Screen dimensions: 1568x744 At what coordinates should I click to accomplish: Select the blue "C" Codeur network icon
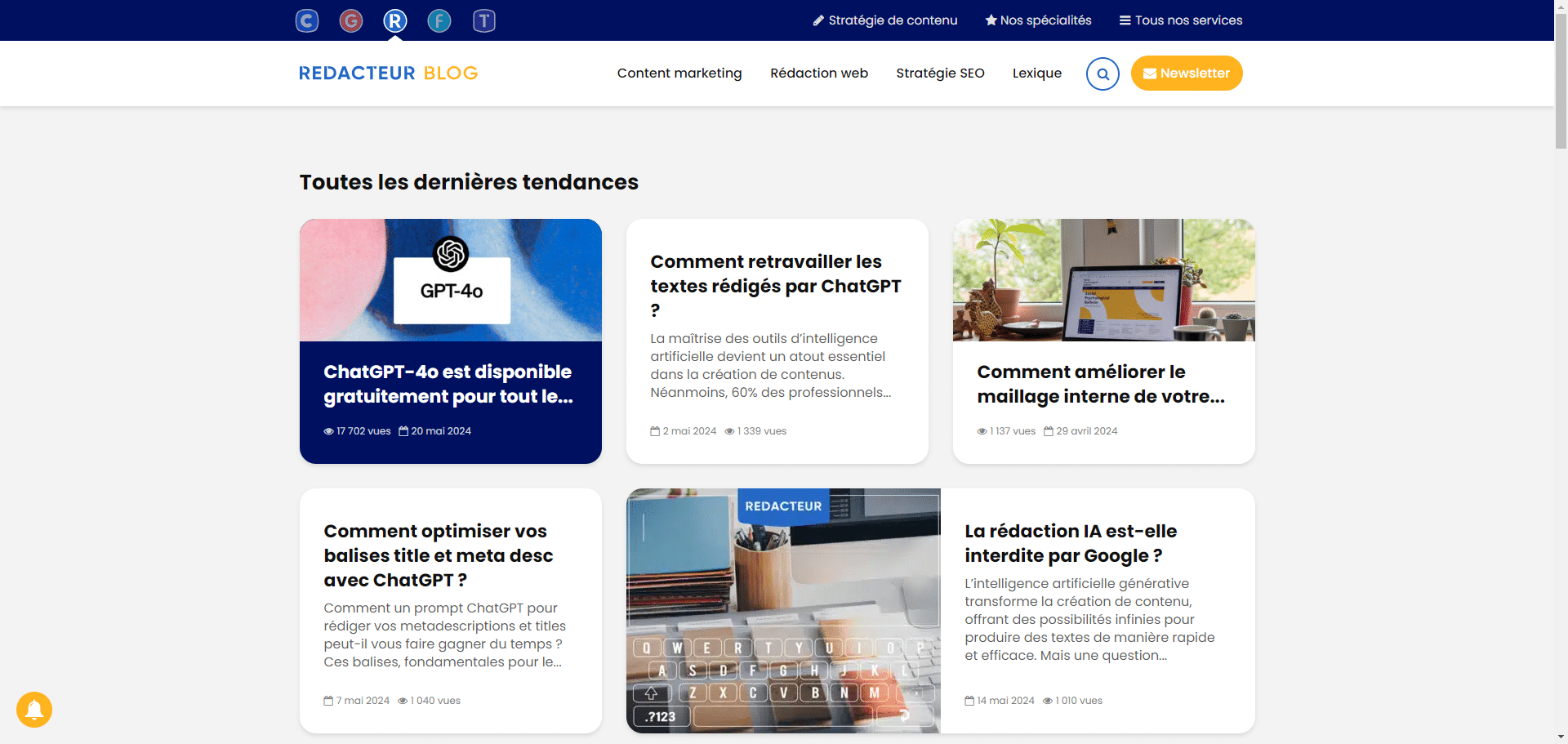(x=306, y=20)
